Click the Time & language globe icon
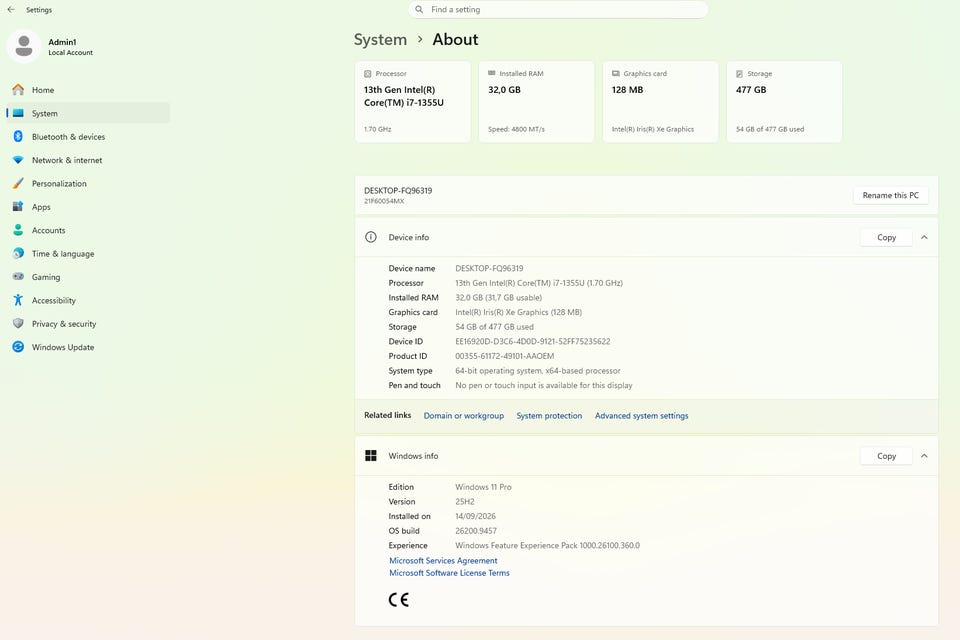The width and height of the screenshot is (960, 640). coord(18,254)
